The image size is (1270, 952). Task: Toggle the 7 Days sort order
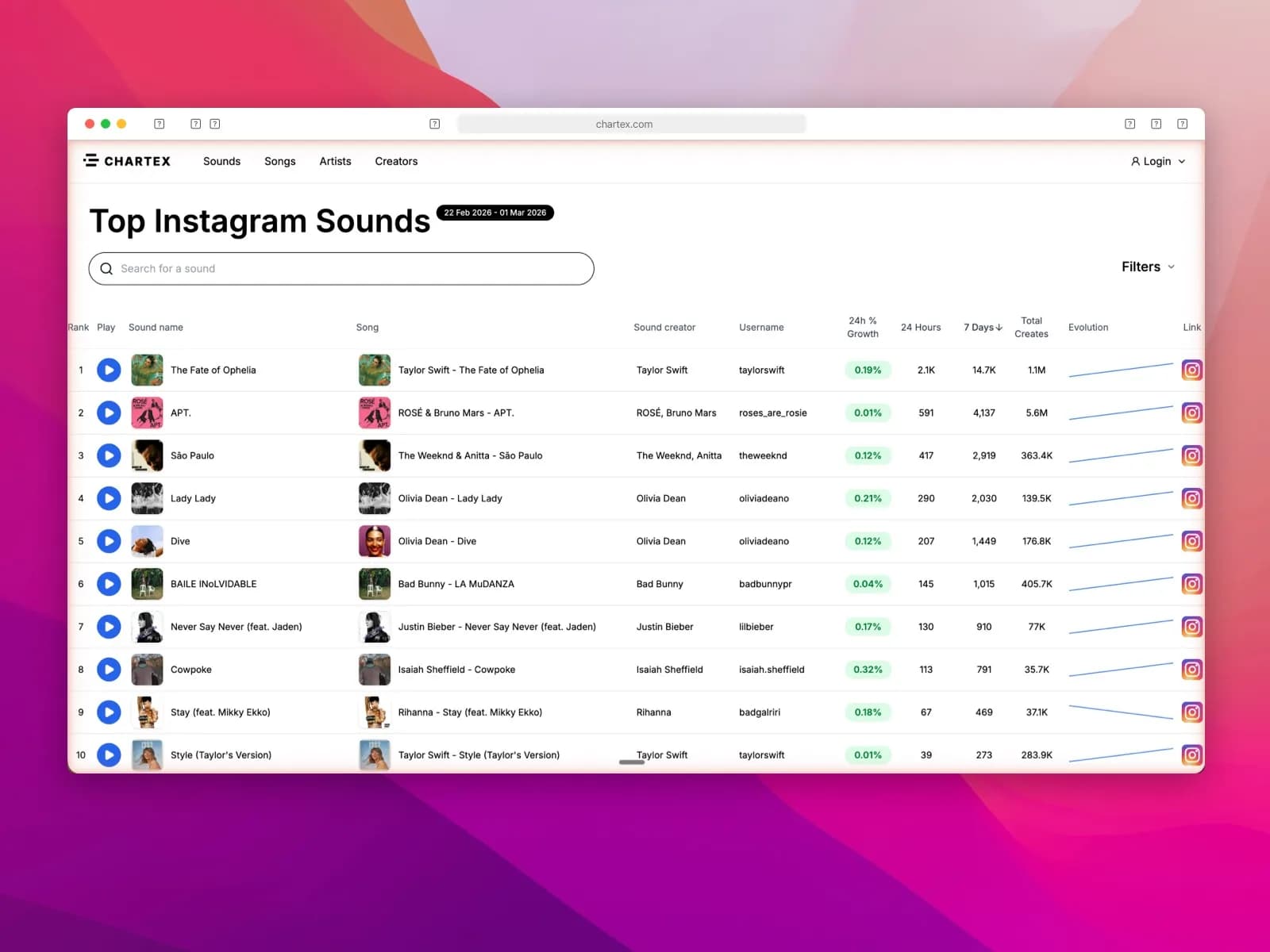982,327
